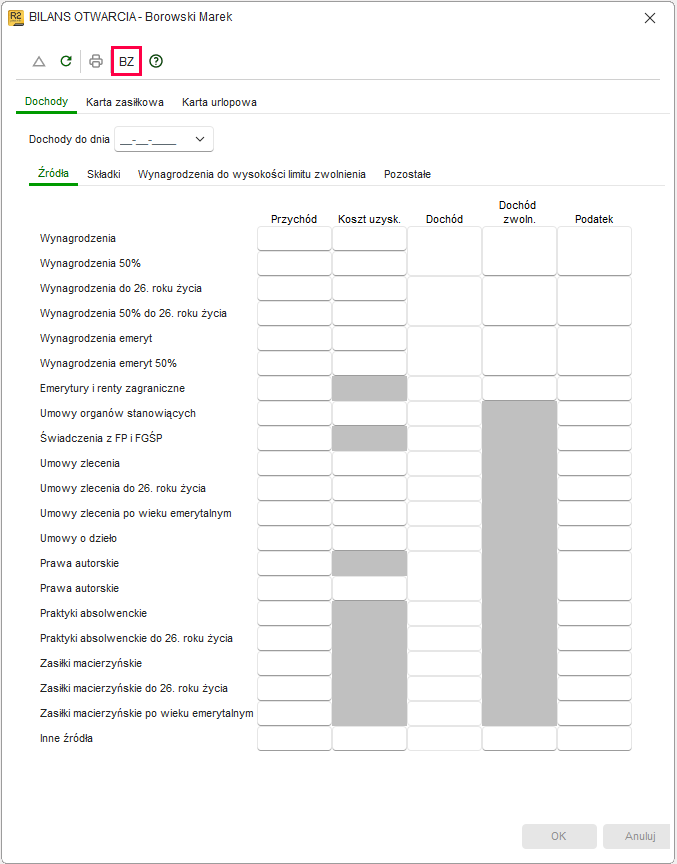The height and width of the screenshot is (864, 677).
Task: Click Koszt uzysk. field for Umowy o dzieło
Action: tap(370, 538)
